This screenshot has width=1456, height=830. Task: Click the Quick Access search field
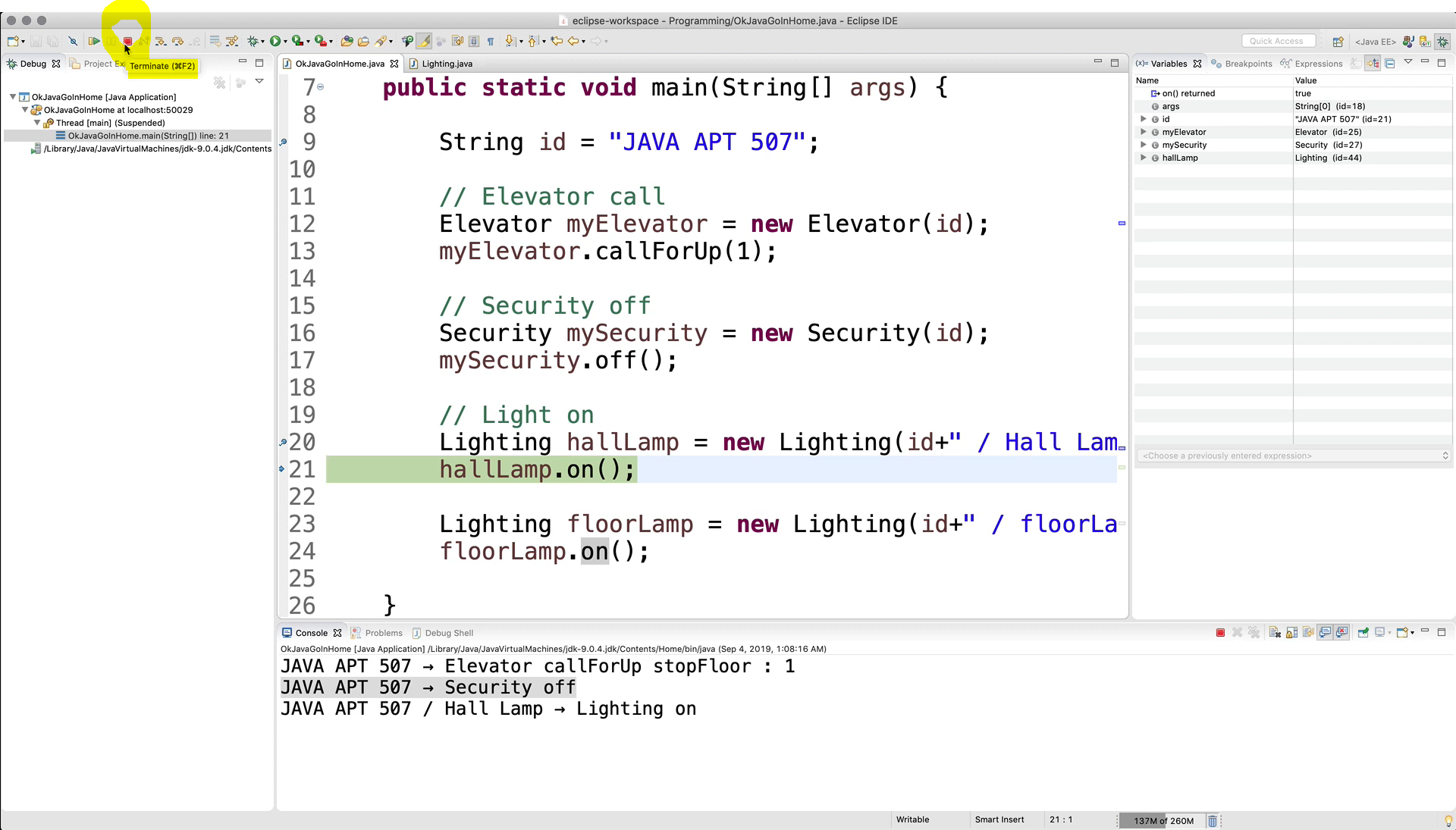(1277, 41)
